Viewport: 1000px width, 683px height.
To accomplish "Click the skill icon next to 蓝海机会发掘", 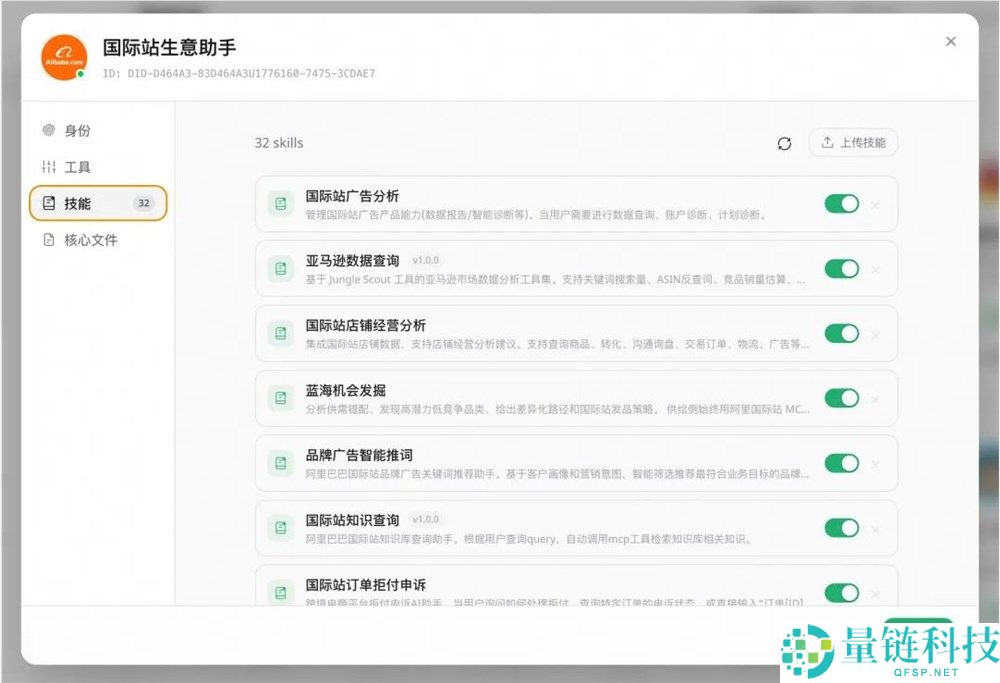I will (280, 398).
